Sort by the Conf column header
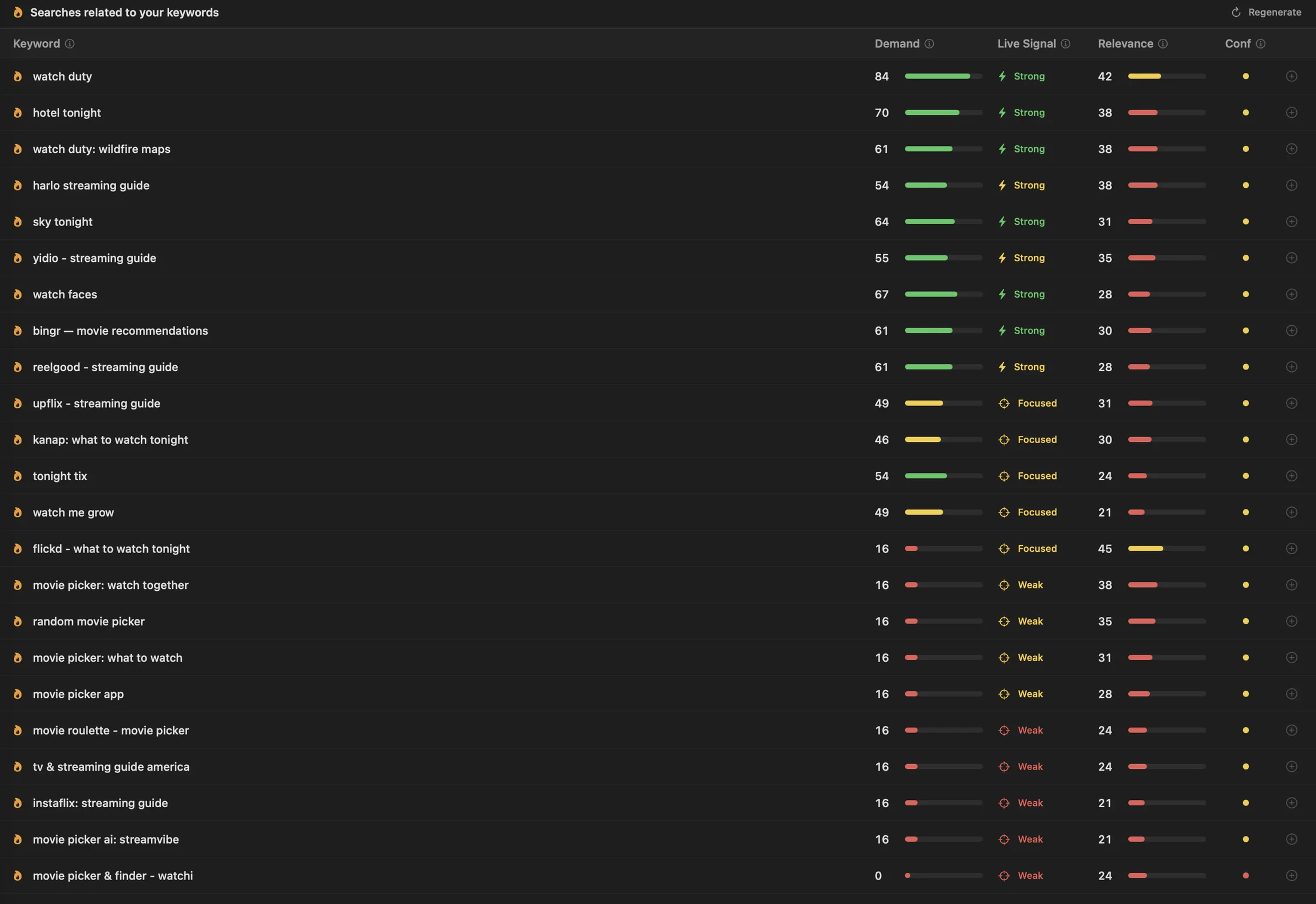 click(1238, 44)
